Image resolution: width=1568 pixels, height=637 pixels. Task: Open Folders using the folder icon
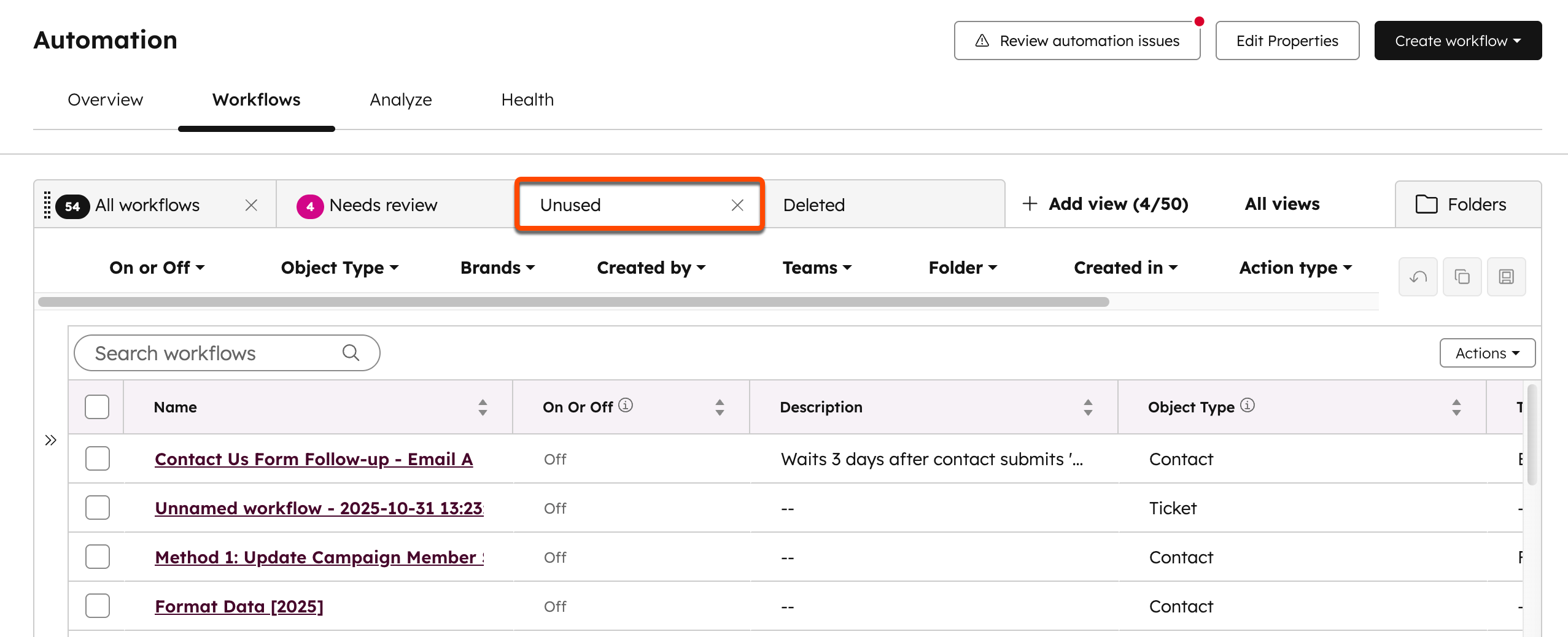tap(1428, 204)
